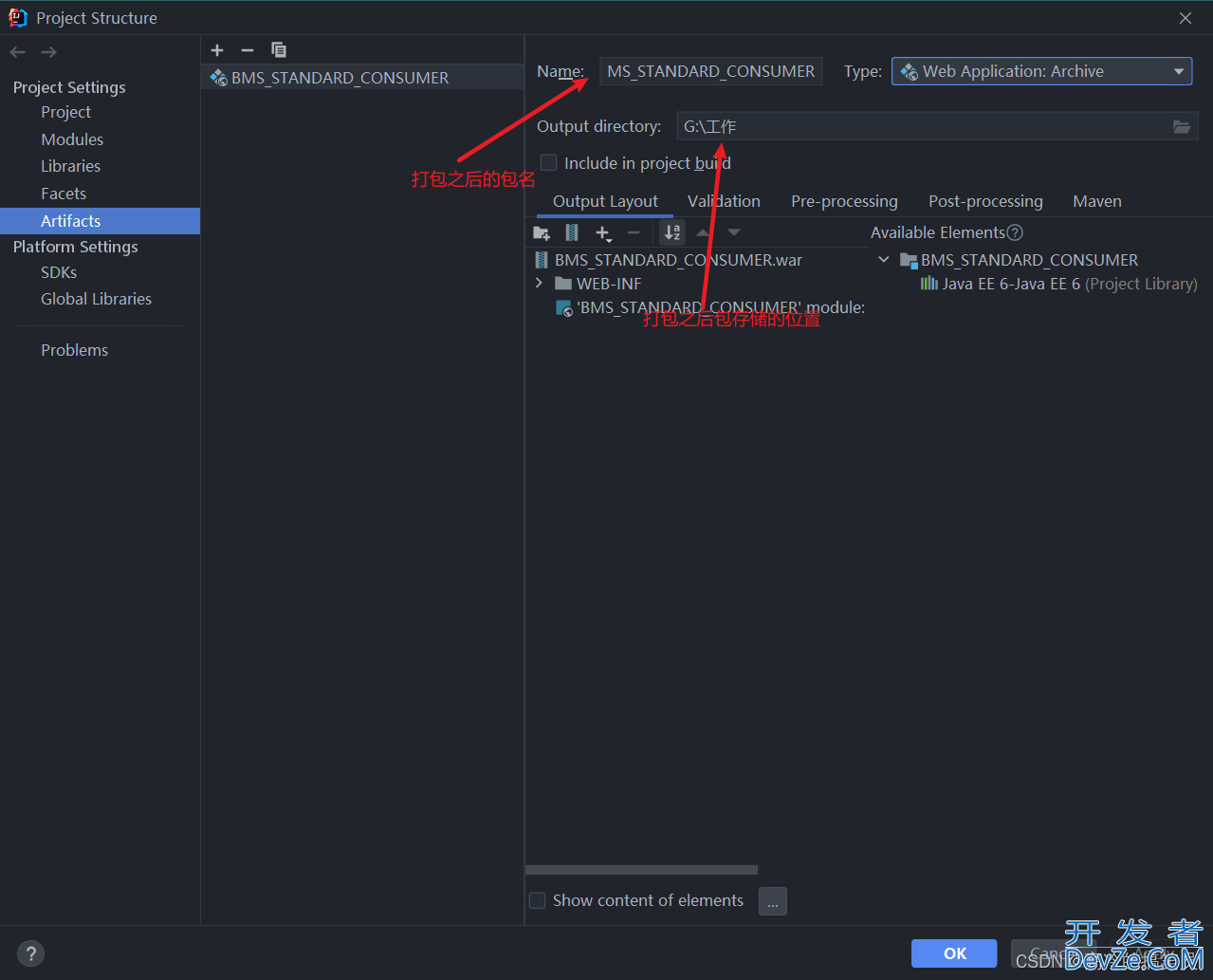Add copy of element plus dropdown
This screenshot has height=980, width=1213.
tap(603, 232)
